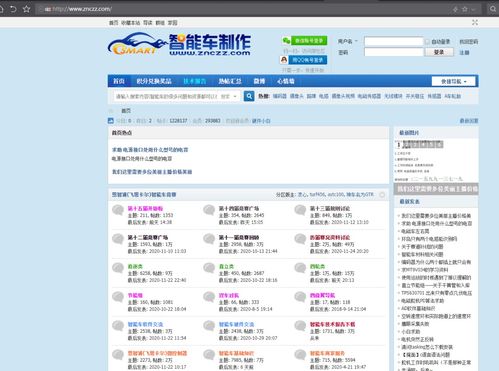Click the 注册 register link
The height and width of the screenshot is (371, 499).
[x=464, y=52]
